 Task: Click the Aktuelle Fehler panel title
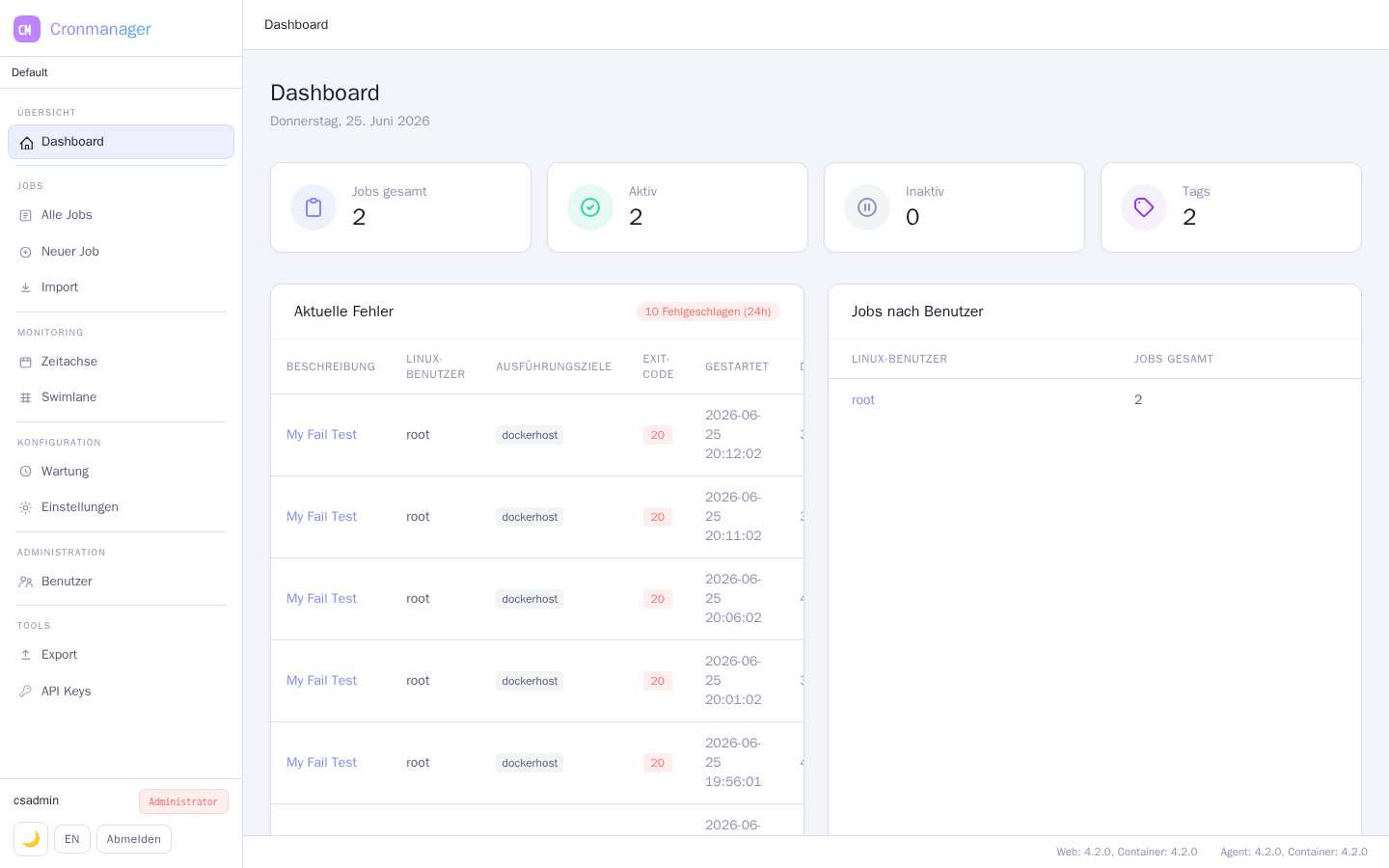[x=343, y=312]
